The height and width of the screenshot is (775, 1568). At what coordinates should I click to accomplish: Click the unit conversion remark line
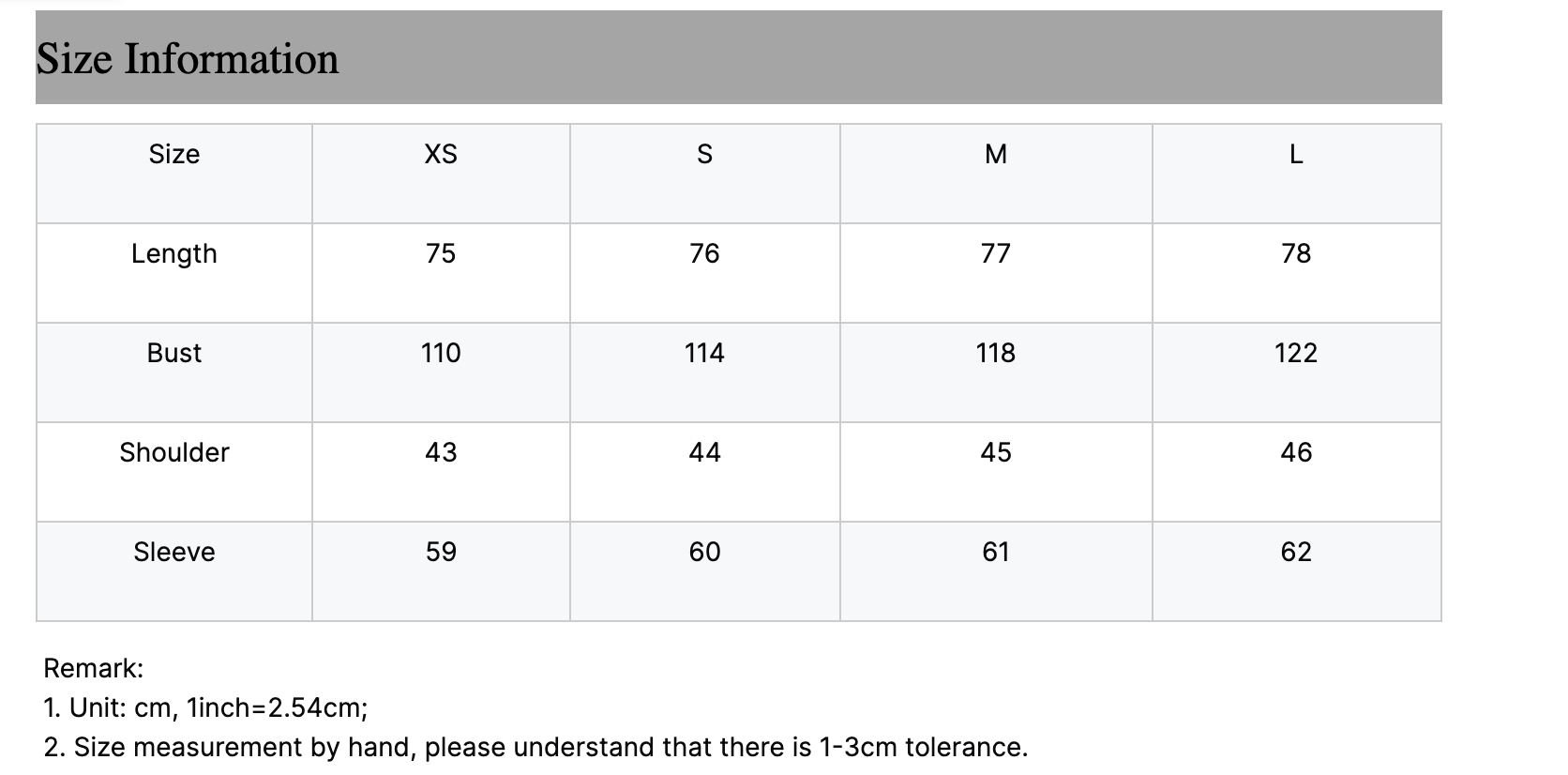click(x=205, y=707)
